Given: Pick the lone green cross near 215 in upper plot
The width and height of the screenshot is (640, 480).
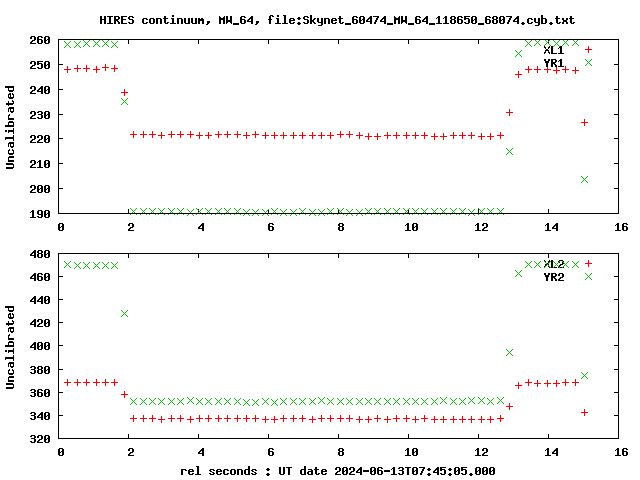Looking at the screenshot, I should (x=509, y=151).
